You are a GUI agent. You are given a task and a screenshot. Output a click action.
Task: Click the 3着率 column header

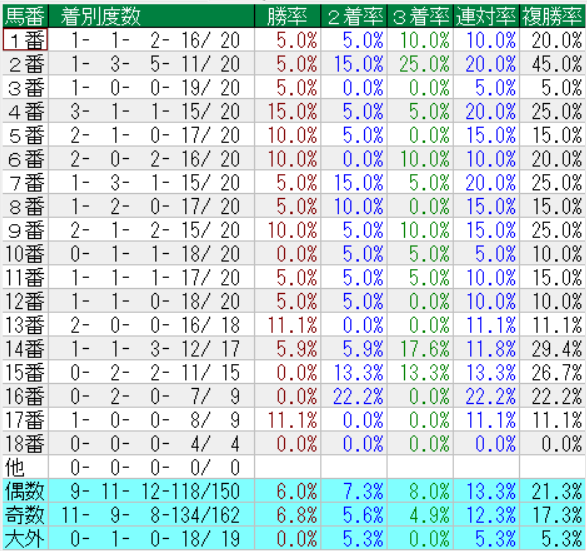[x=420, y=16]
